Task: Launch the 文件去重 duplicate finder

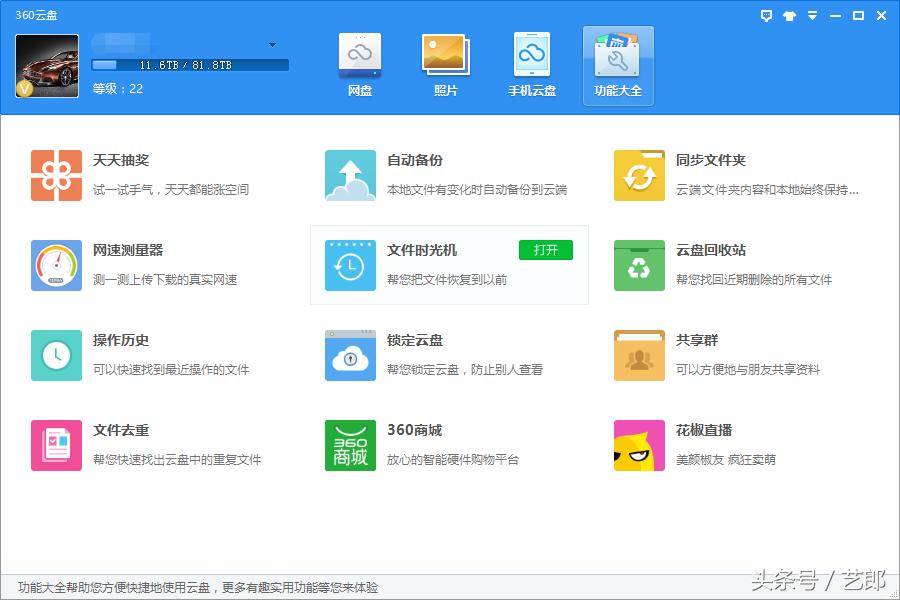Action: pyautogui.click(x=56, y=445)
